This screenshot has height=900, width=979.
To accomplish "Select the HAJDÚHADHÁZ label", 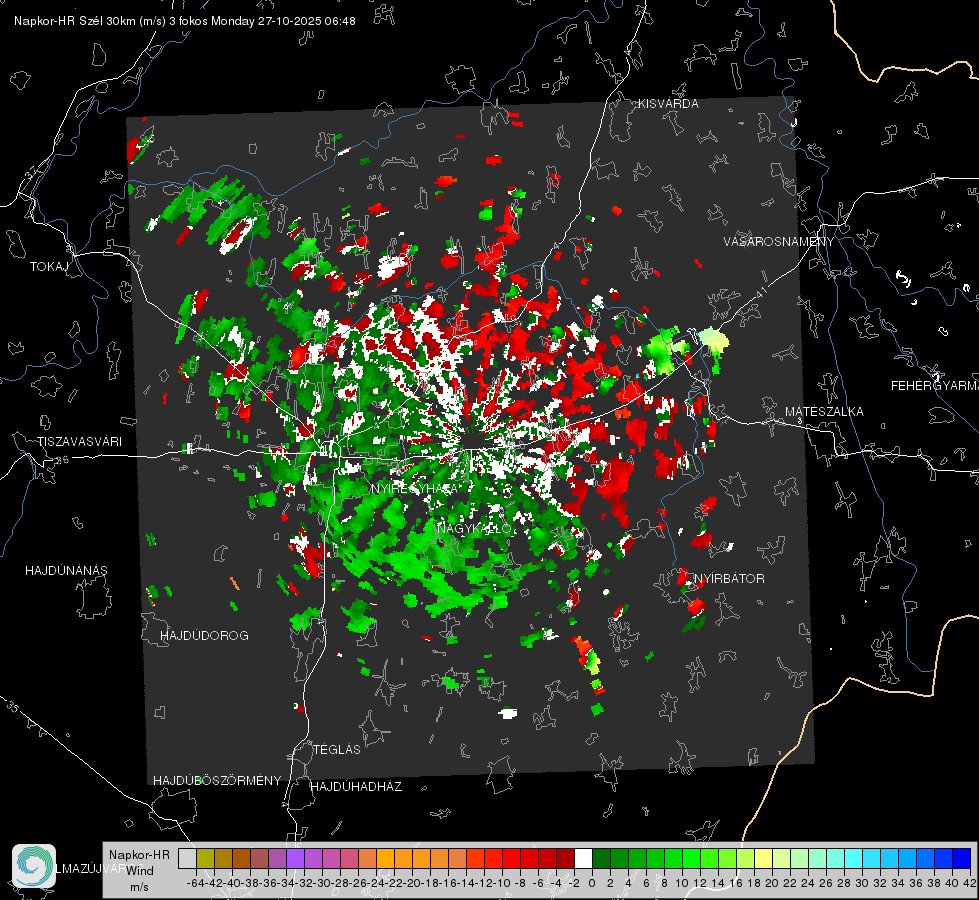I will pyautogui.click(x=356, y=787).
